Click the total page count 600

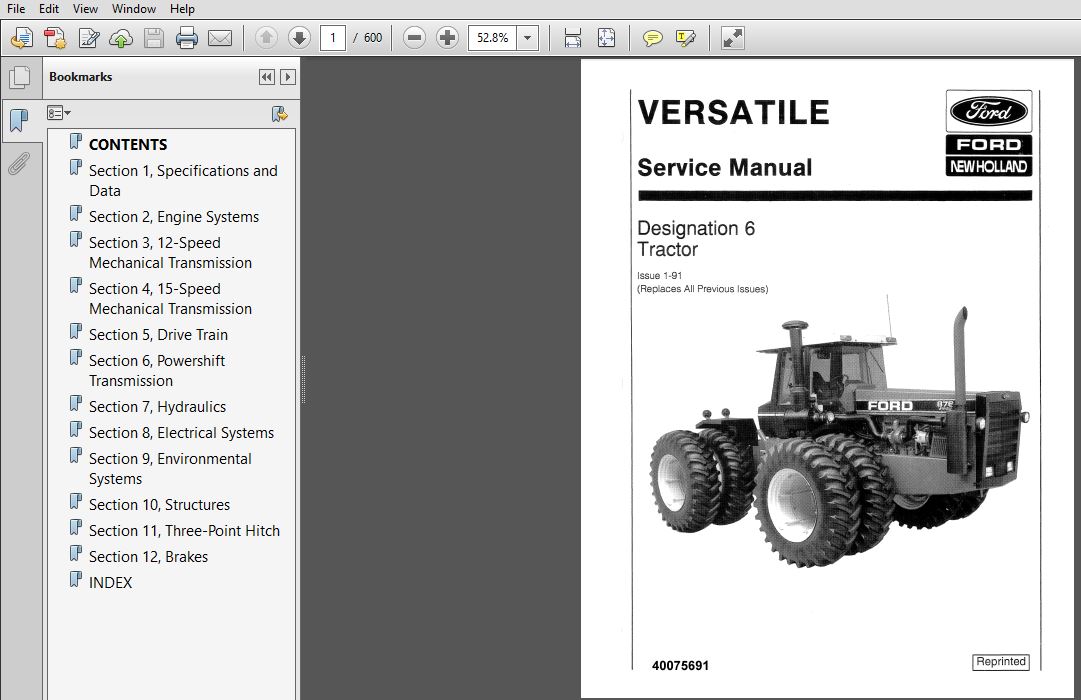pyautogui.click(x=373, y=38)
